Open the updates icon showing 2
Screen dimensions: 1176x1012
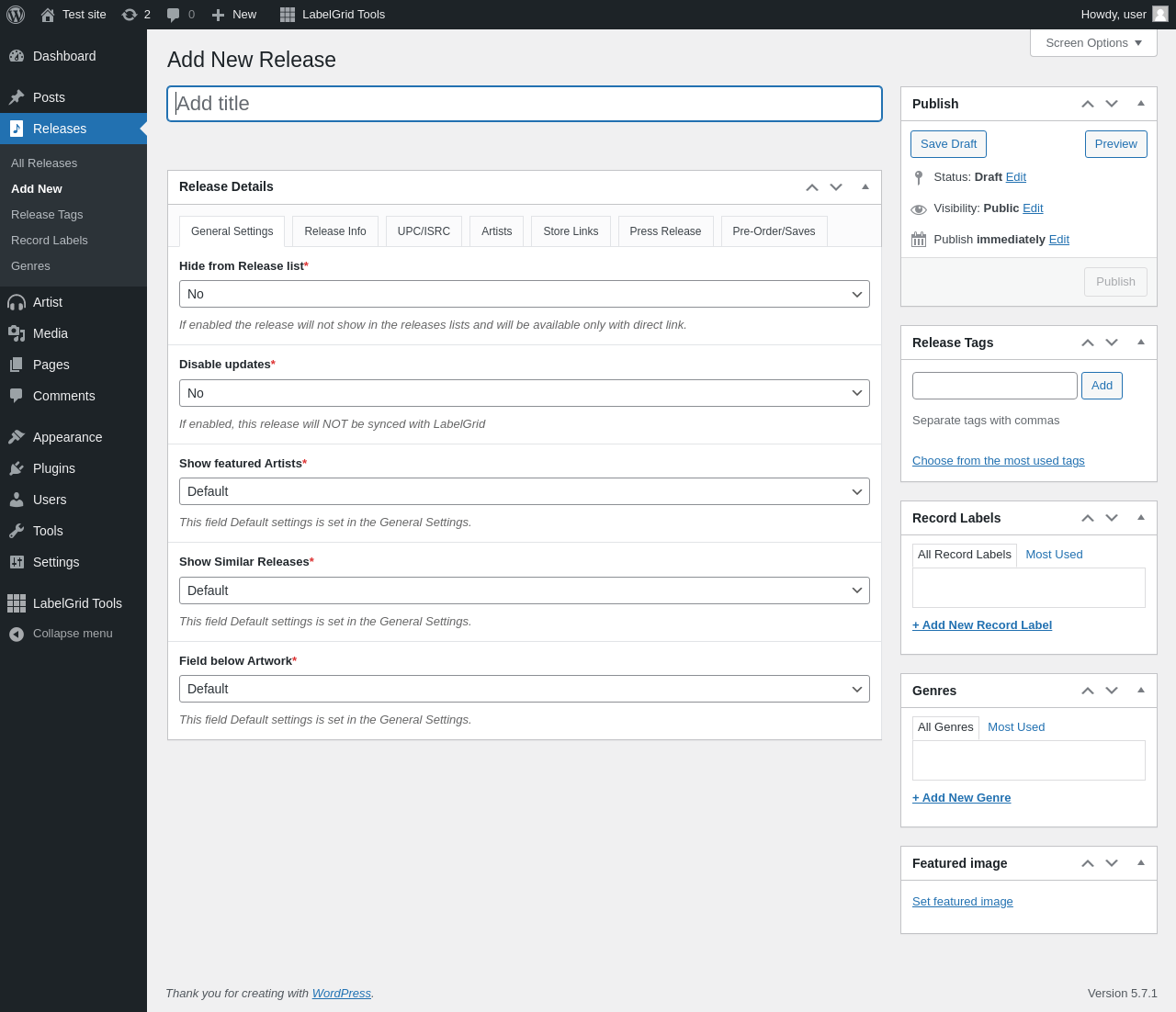(x=130, y=15)
